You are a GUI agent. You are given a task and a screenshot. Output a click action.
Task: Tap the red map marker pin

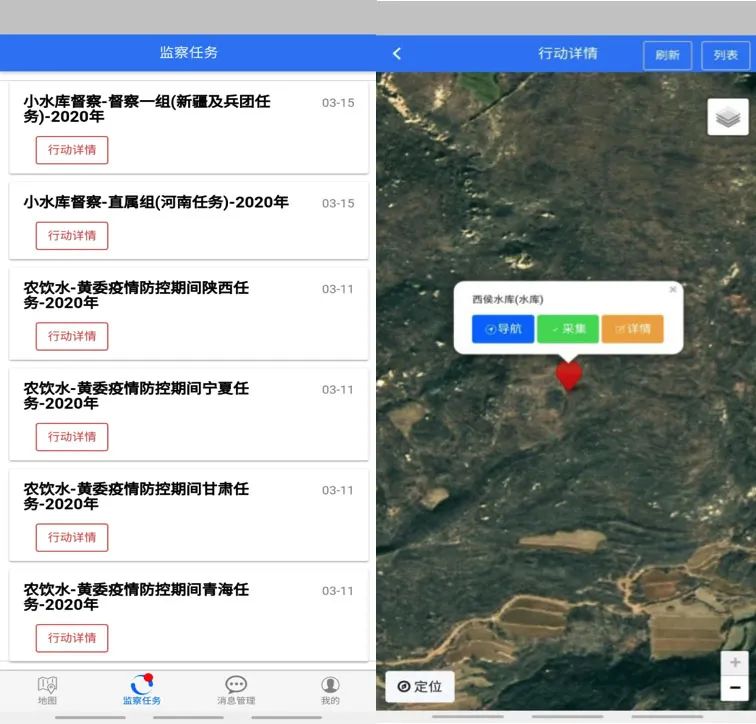tap(569, 375)
